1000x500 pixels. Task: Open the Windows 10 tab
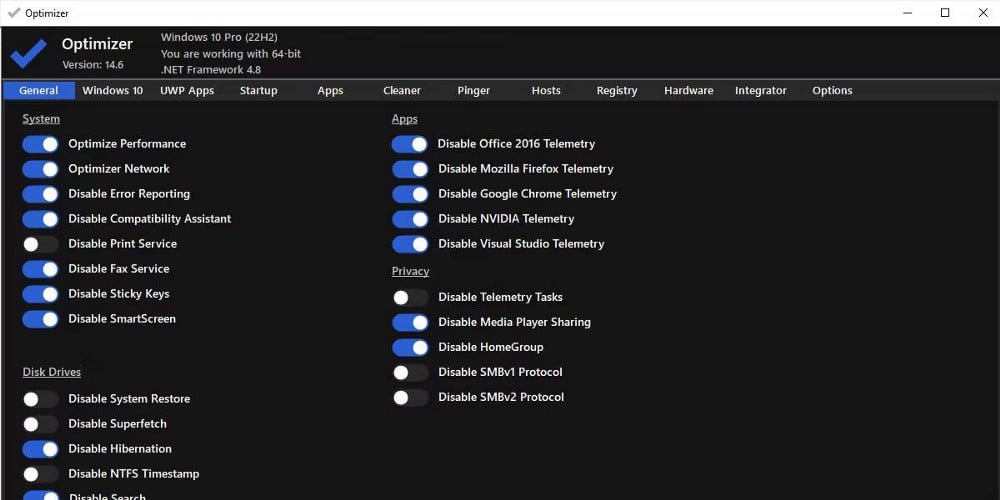click(x=113, y=91)
